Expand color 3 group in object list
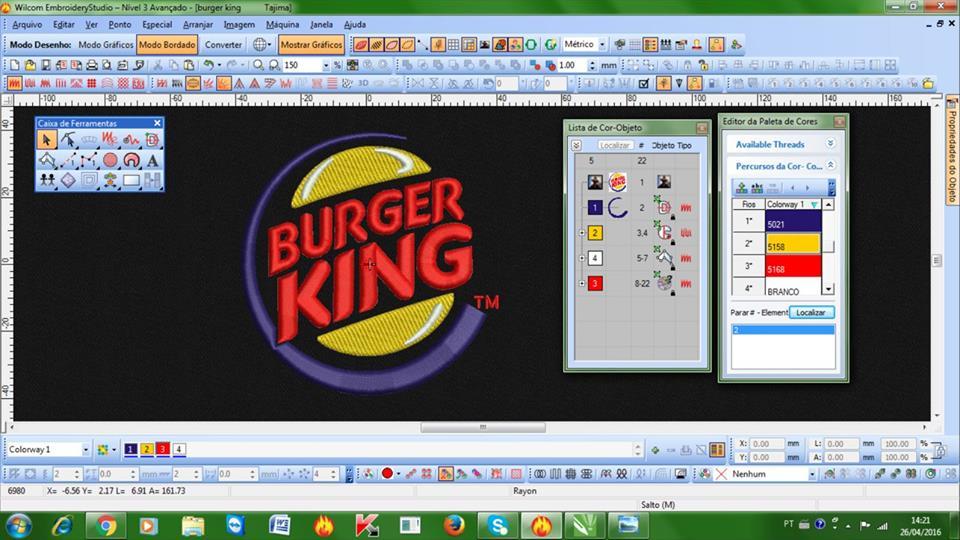Viewport: 960px width, 540px height. [x=582, y=283]
